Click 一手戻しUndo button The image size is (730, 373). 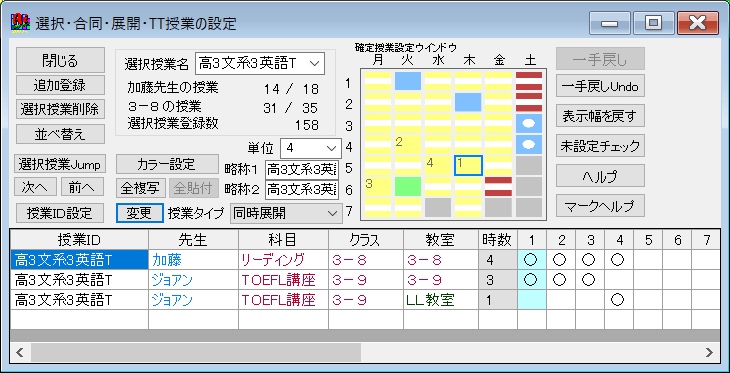click(x=600, y=86)
